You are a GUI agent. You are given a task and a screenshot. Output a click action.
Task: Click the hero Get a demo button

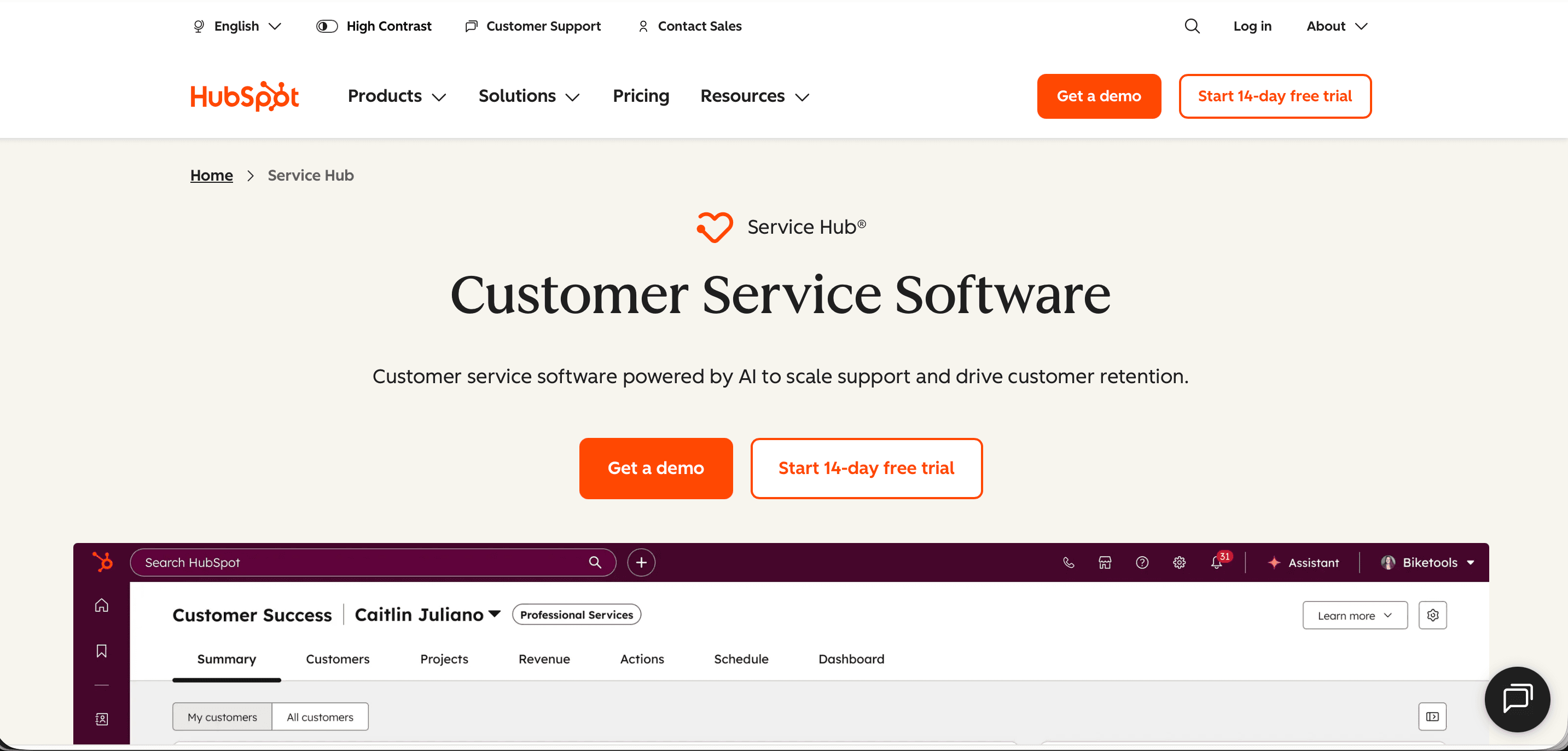(x=655, y=469)
